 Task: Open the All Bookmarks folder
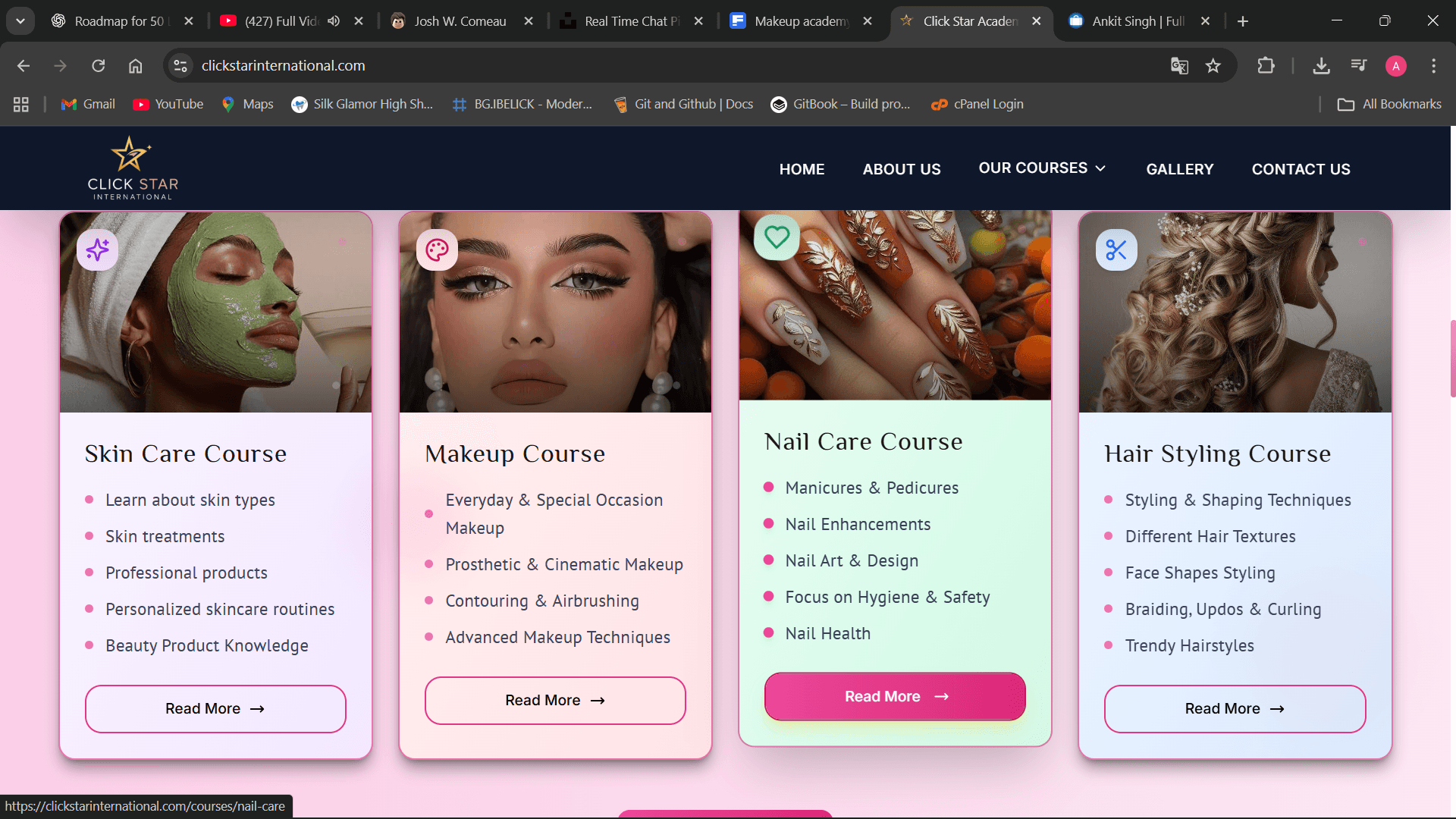[1389, 105]
